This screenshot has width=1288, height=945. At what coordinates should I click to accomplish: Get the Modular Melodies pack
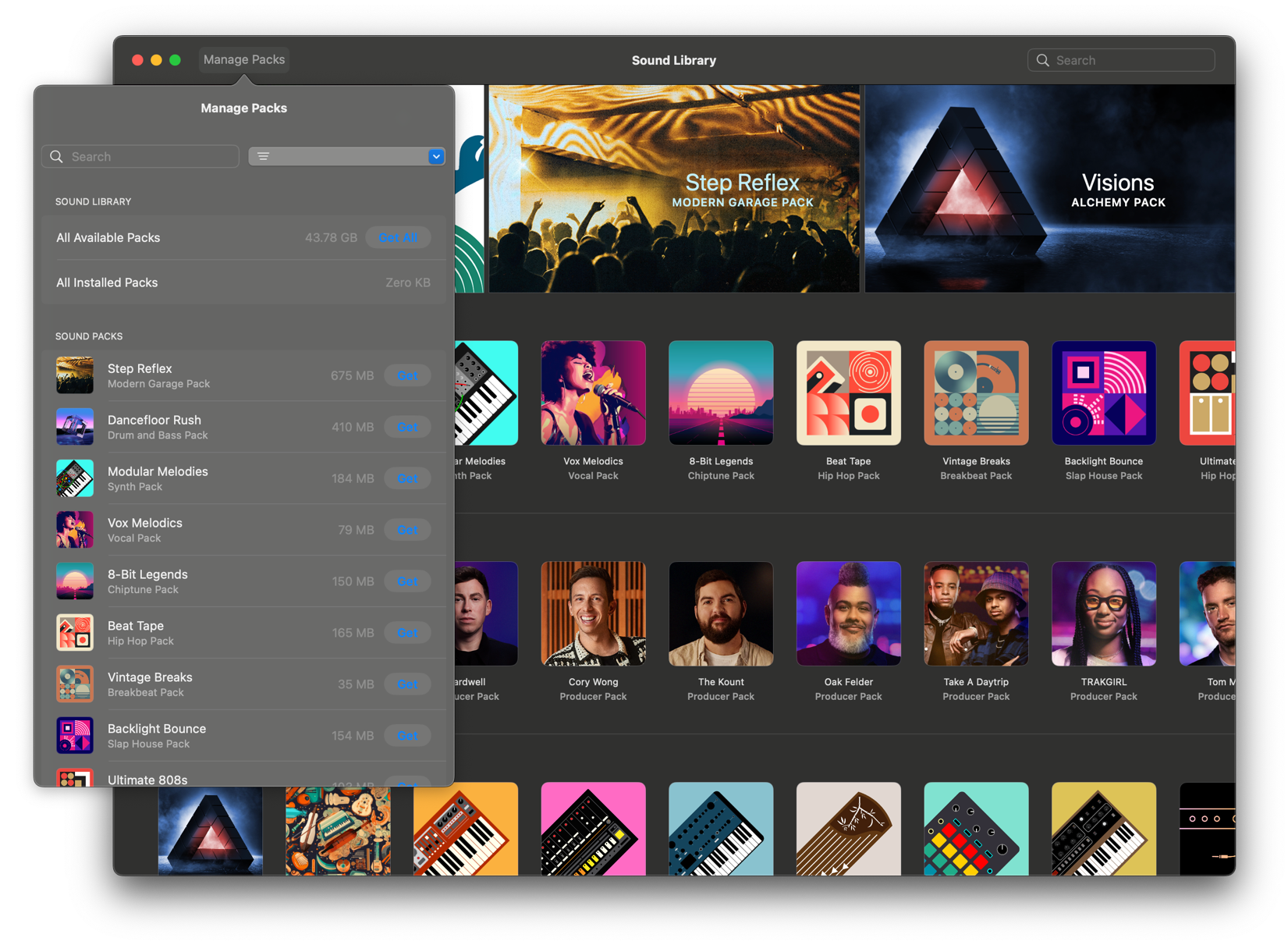pyautogui.click(x=407, y=478)
